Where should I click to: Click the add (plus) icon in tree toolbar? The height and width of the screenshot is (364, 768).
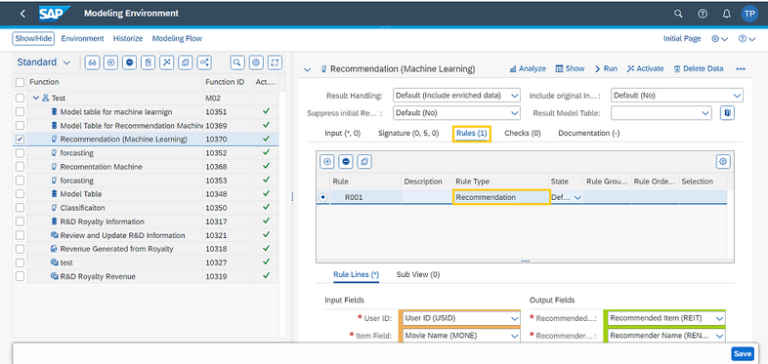pyautogui.click(x=111, y=62)
